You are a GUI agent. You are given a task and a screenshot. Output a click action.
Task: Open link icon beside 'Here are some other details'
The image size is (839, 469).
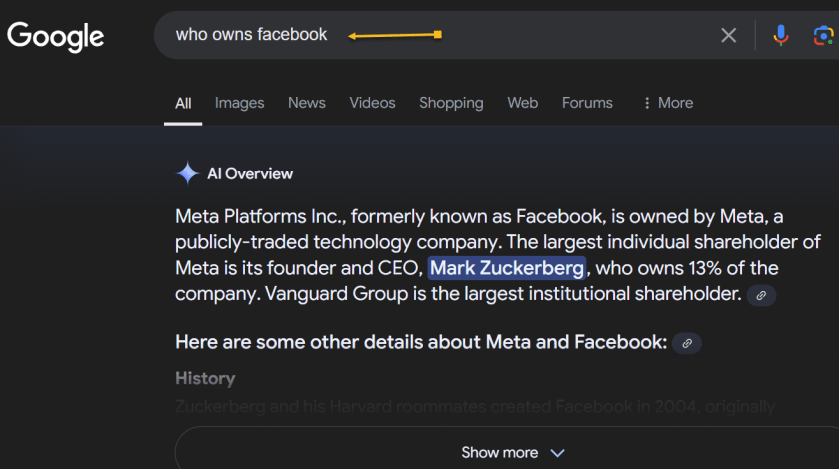687,343
